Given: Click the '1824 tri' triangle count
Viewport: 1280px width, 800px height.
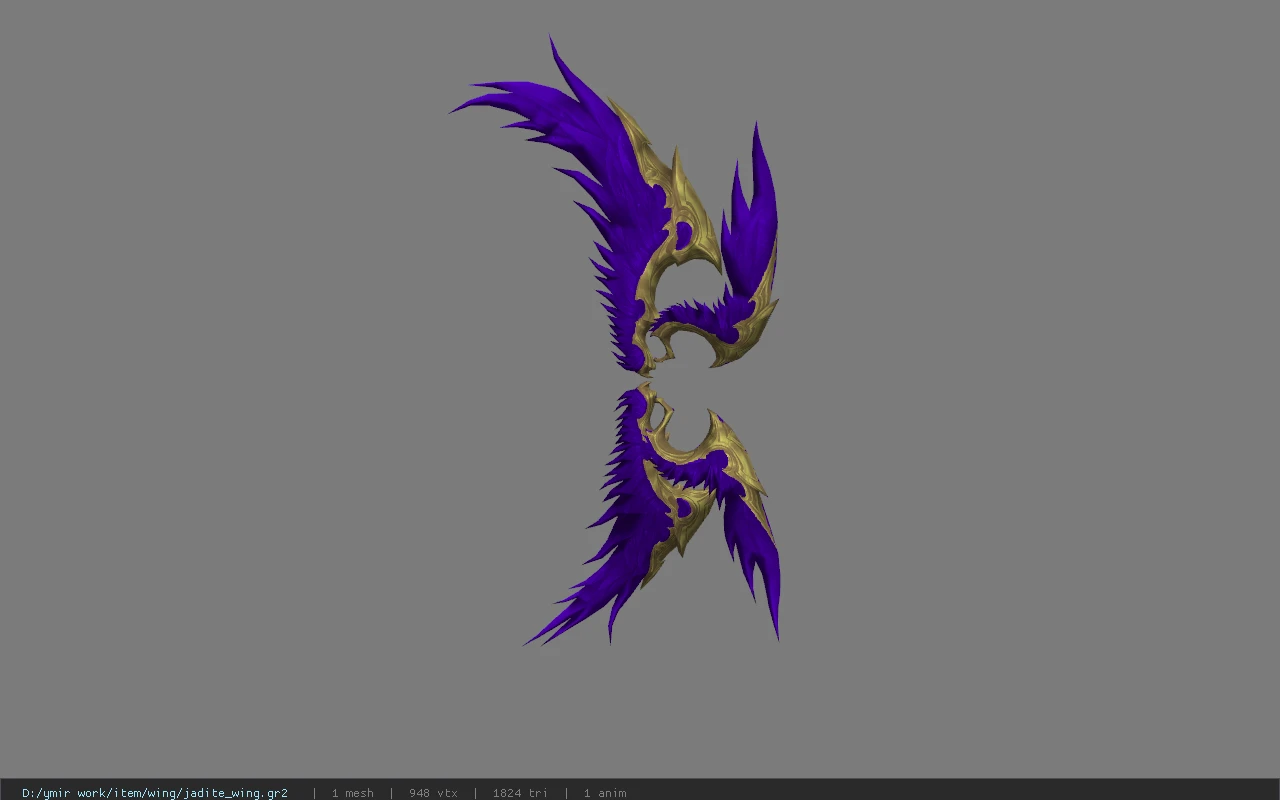Looking at the screenshot, I should pyautogui.click(x=520, y=793).
